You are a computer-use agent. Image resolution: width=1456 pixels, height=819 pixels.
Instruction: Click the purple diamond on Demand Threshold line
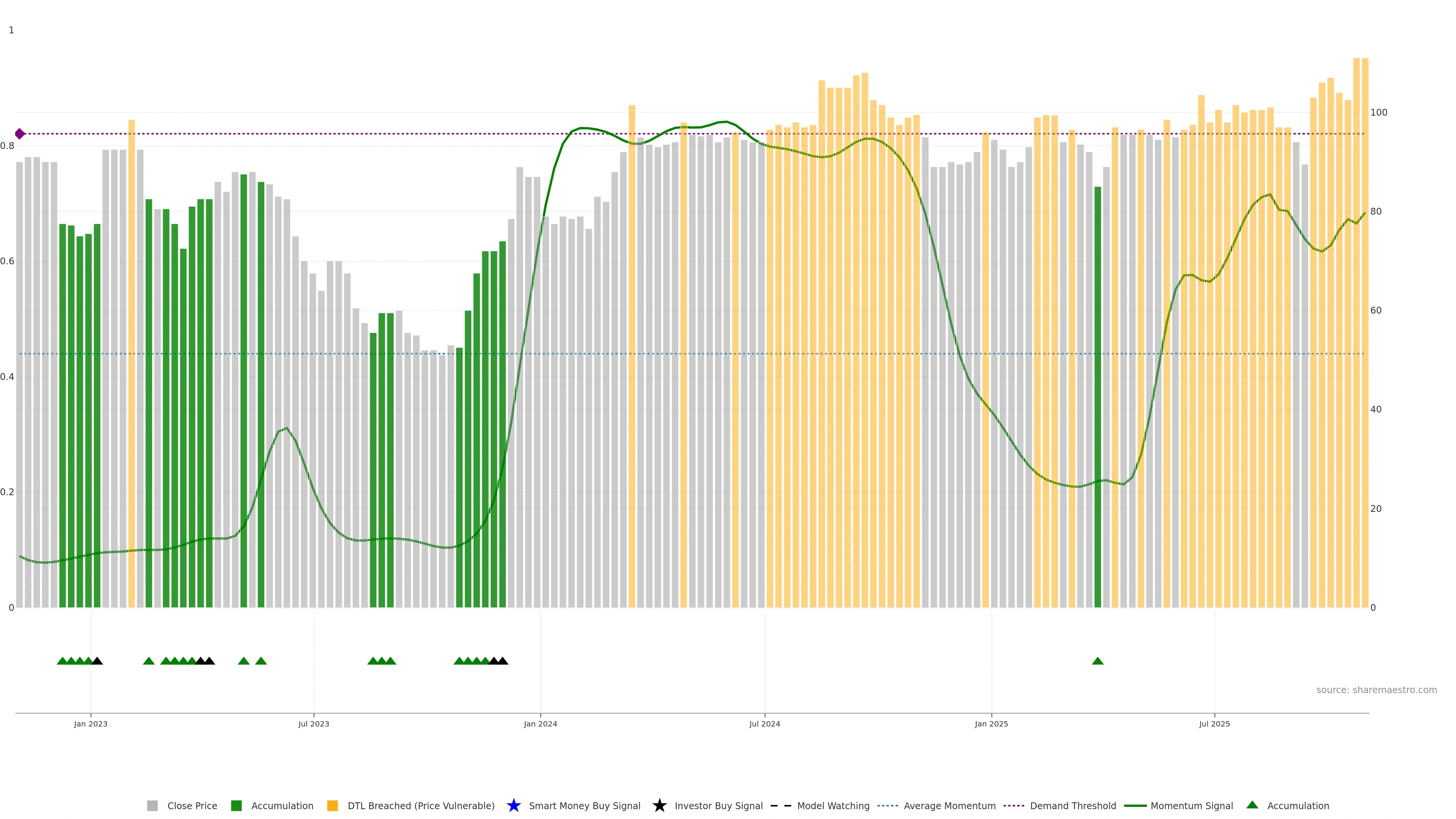click(20, 134)
